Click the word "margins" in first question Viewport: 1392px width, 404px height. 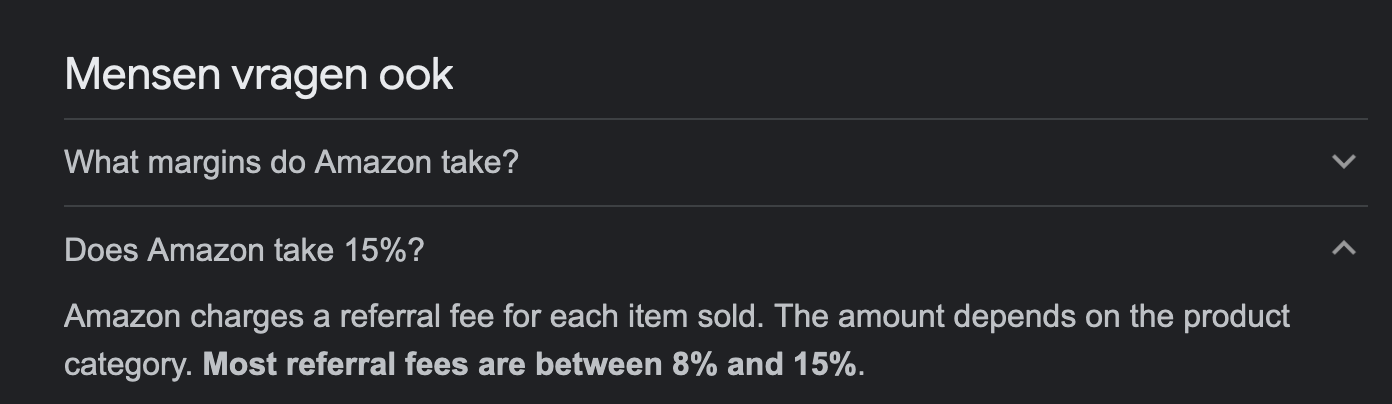click(206, 161)
